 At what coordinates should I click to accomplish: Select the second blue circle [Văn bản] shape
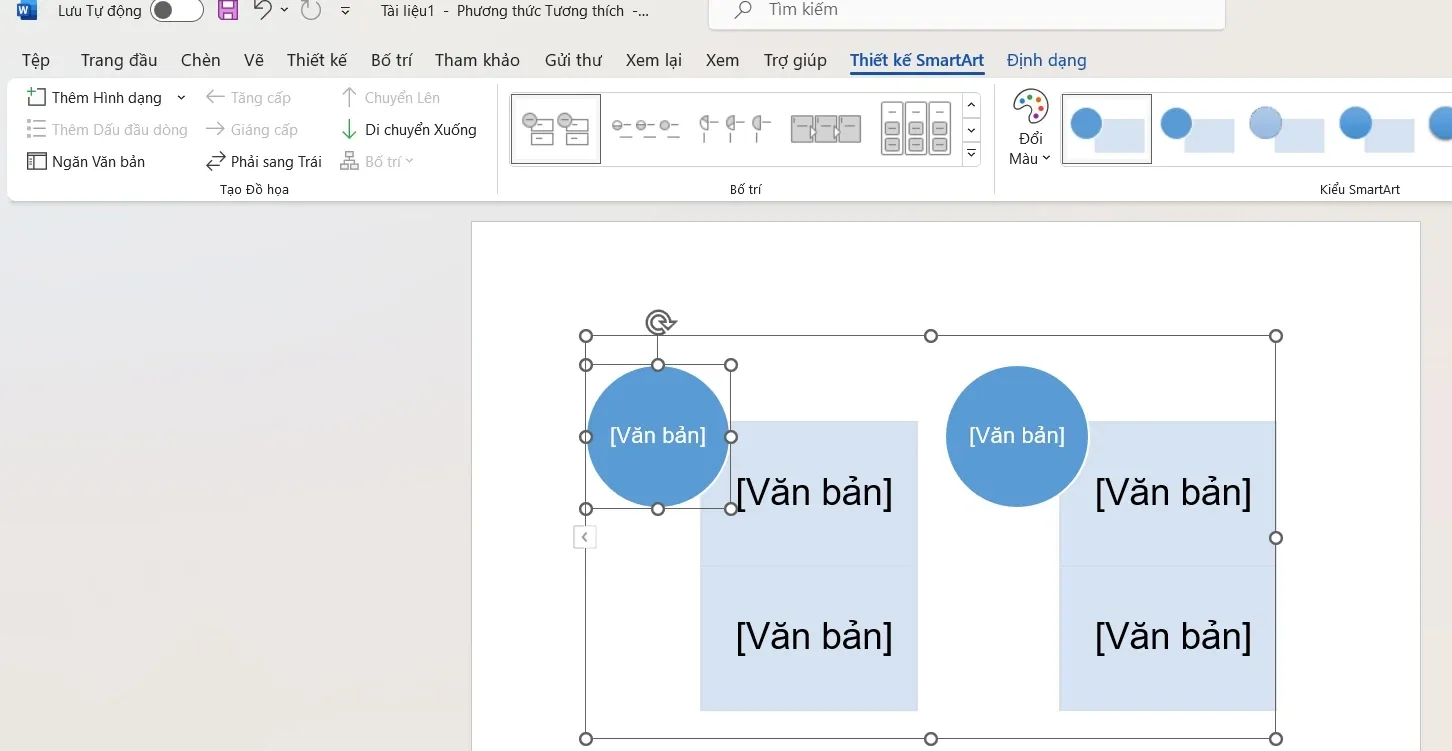point(1016,436)
